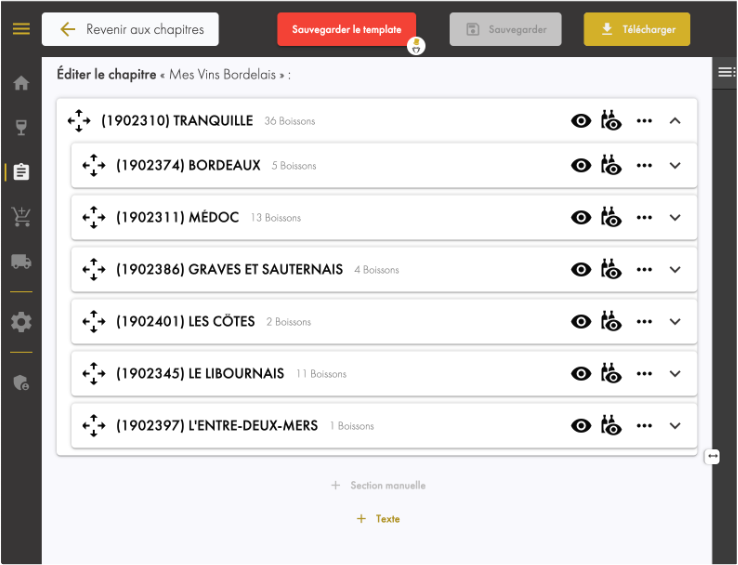Click Sauvegarder le template button
Image resolution: width=738 pixels, height=565 pixels.
[346, 29]
